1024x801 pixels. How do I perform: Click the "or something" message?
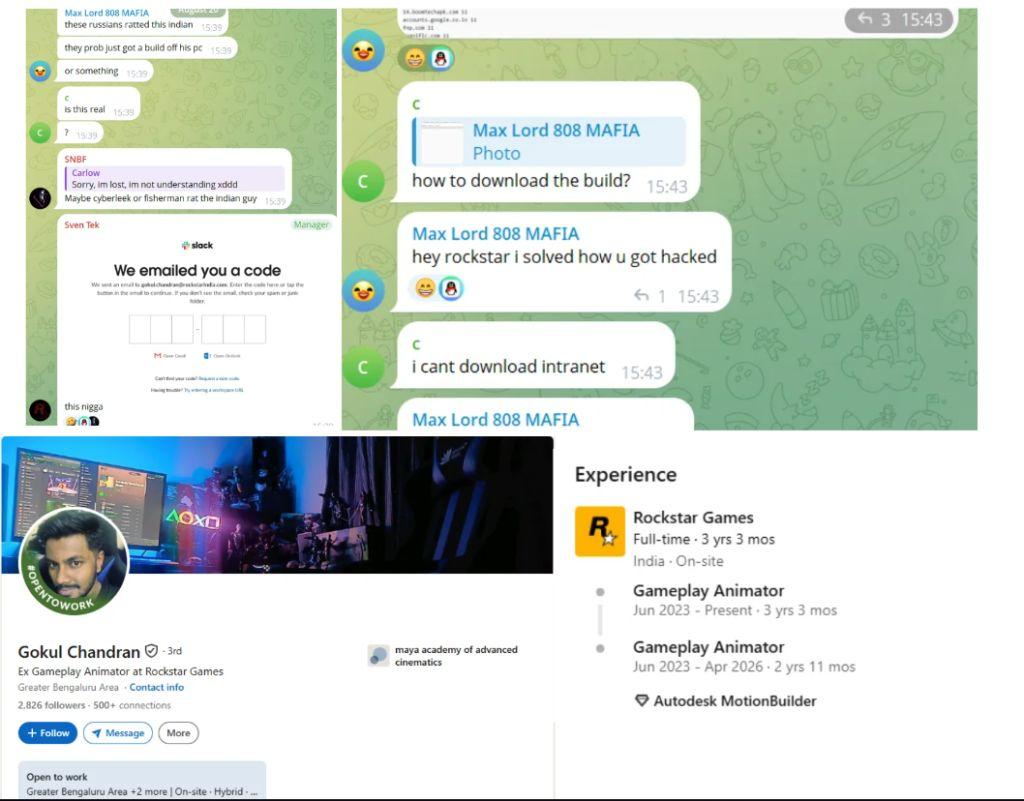pyautogui.click(x=91, y=71)
